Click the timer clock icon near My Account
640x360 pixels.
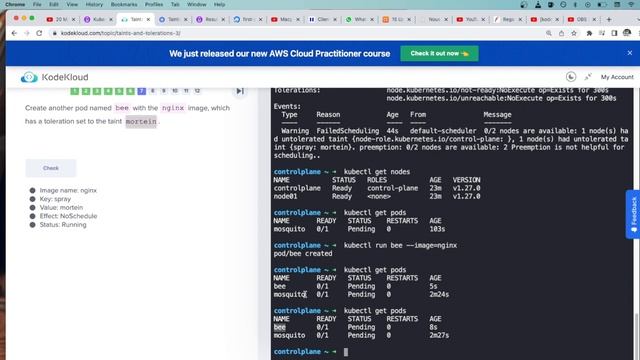point(571,77)
